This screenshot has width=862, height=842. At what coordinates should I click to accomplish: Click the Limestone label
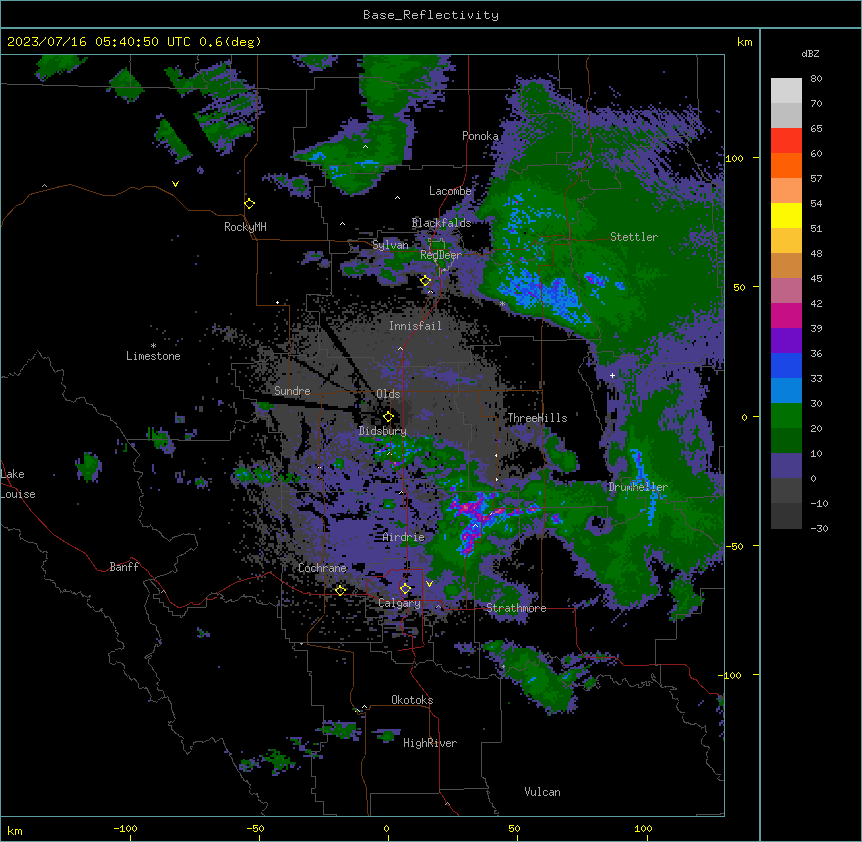[153, 356]
